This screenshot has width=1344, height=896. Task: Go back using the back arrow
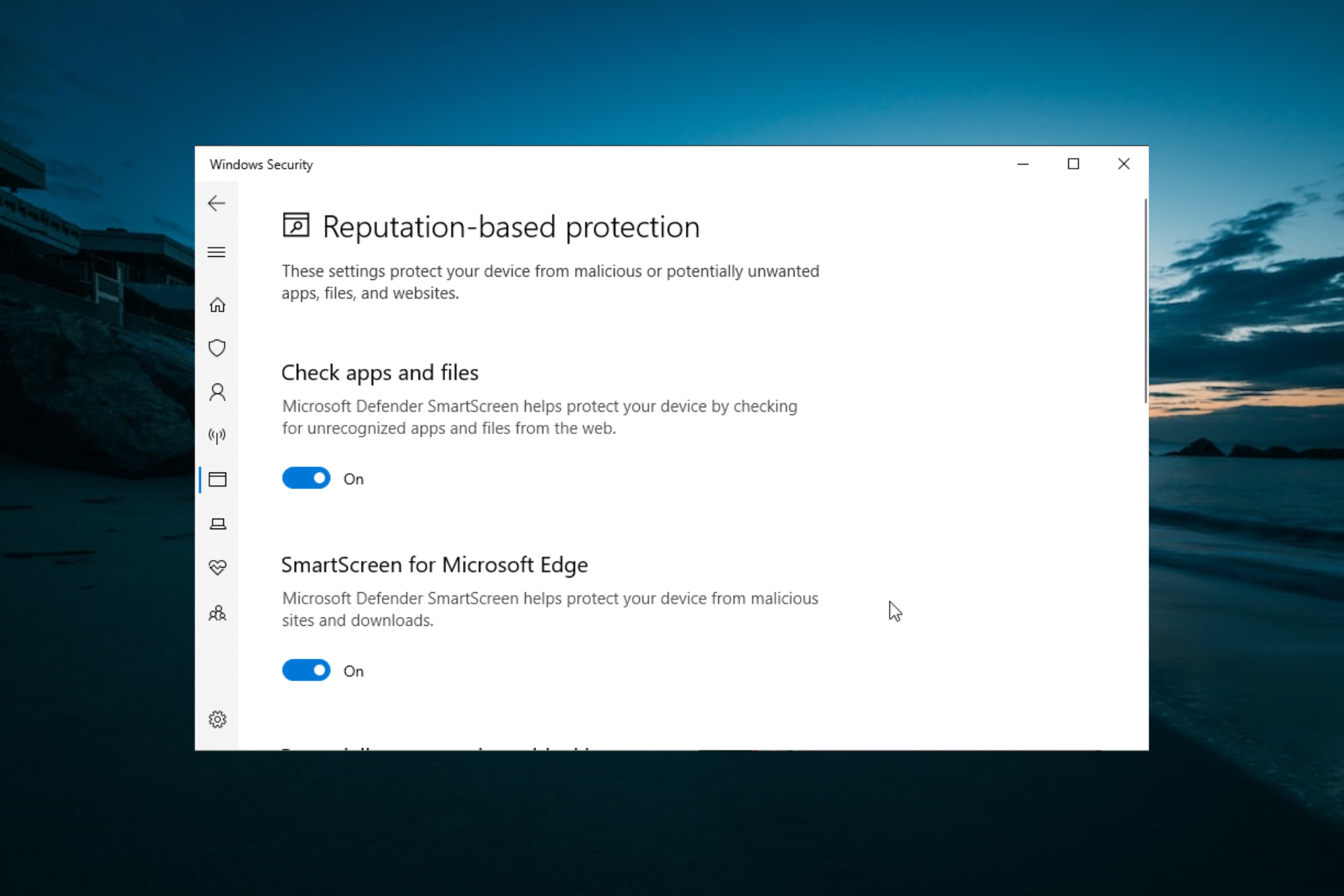[216, 204]
